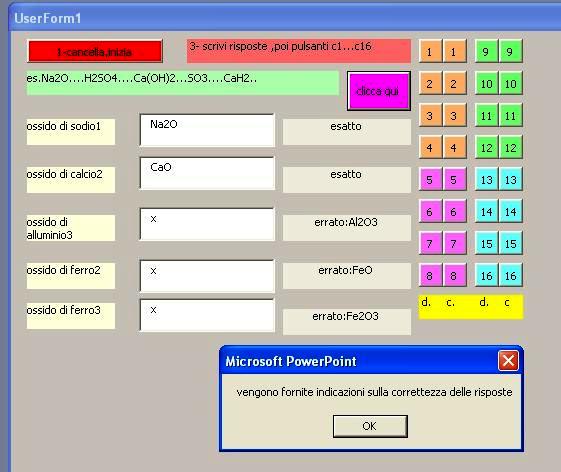Click pink button 5 in the d. column
The height and width of the screenshot is (472, 561).
(x=430, y=179)
